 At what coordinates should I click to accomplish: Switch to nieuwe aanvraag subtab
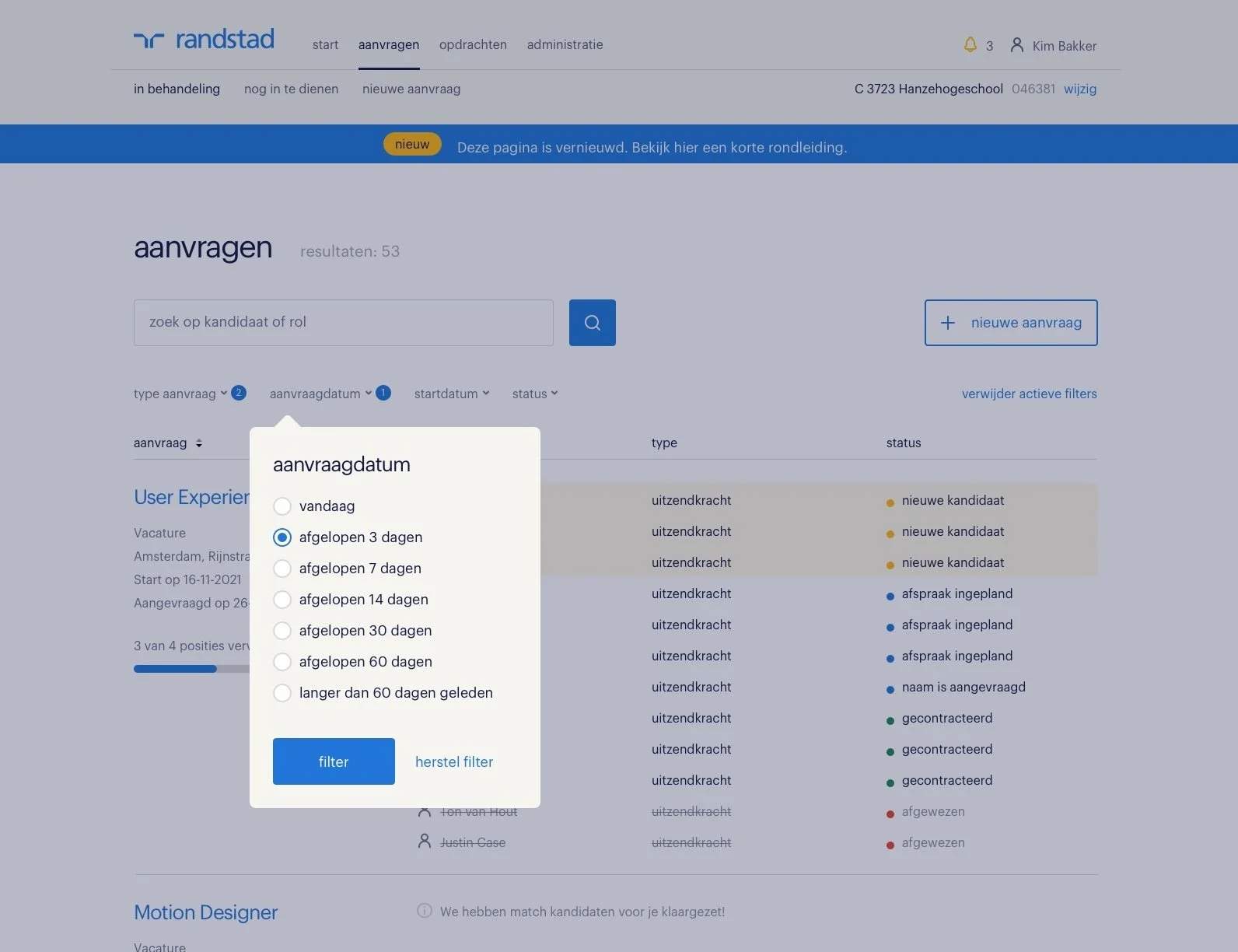click(411, 89)
